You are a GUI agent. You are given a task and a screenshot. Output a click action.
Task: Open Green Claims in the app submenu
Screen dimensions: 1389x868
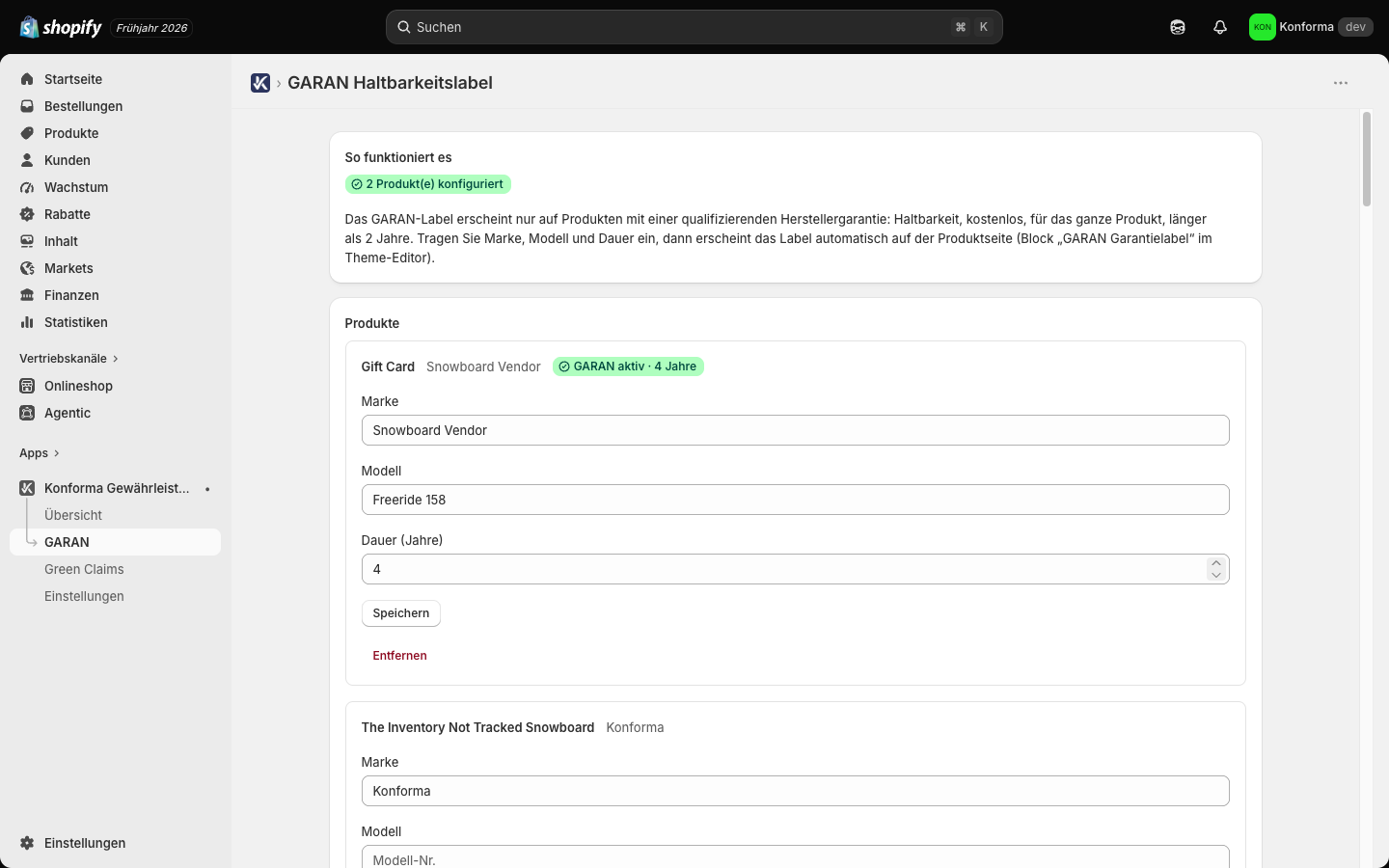coord(84,569)
